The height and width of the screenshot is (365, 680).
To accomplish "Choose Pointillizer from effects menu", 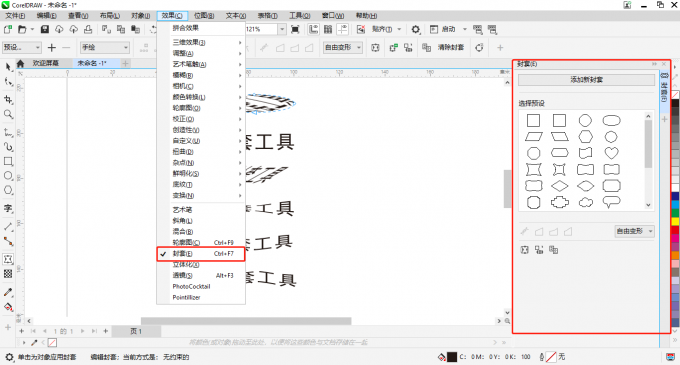I will 201,297.
